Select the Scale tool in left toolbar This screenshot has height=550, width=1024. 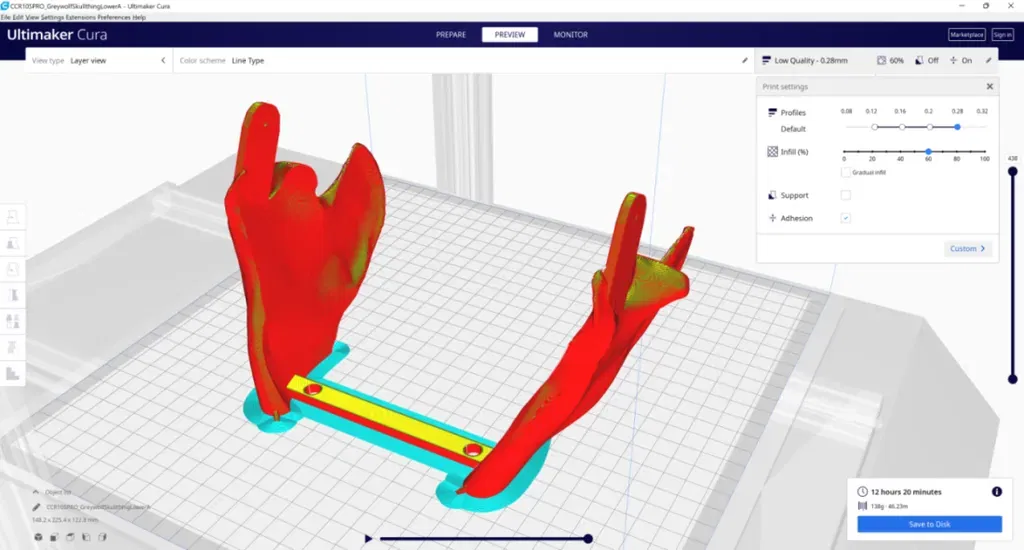point(12,244)
